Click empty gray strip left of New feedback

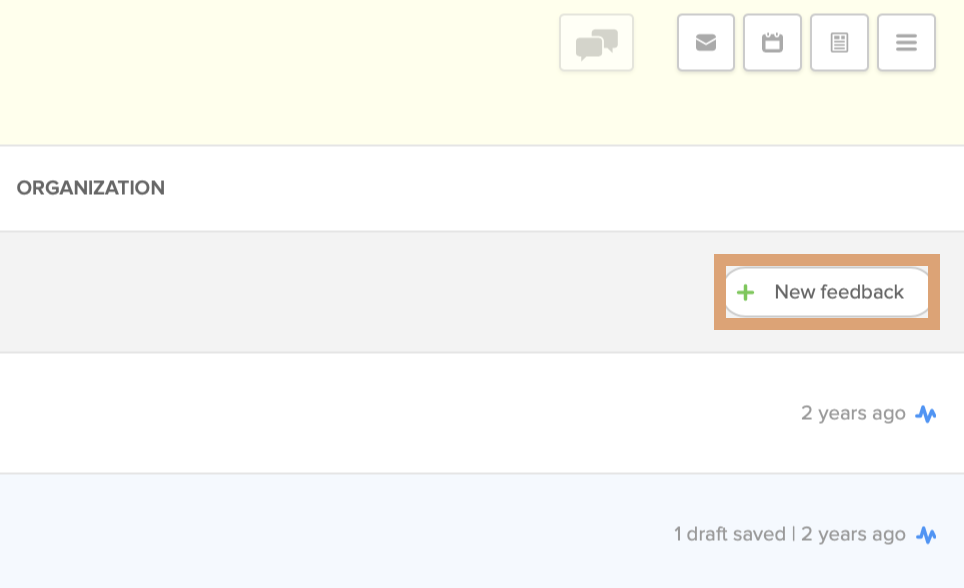click(350, 292)
